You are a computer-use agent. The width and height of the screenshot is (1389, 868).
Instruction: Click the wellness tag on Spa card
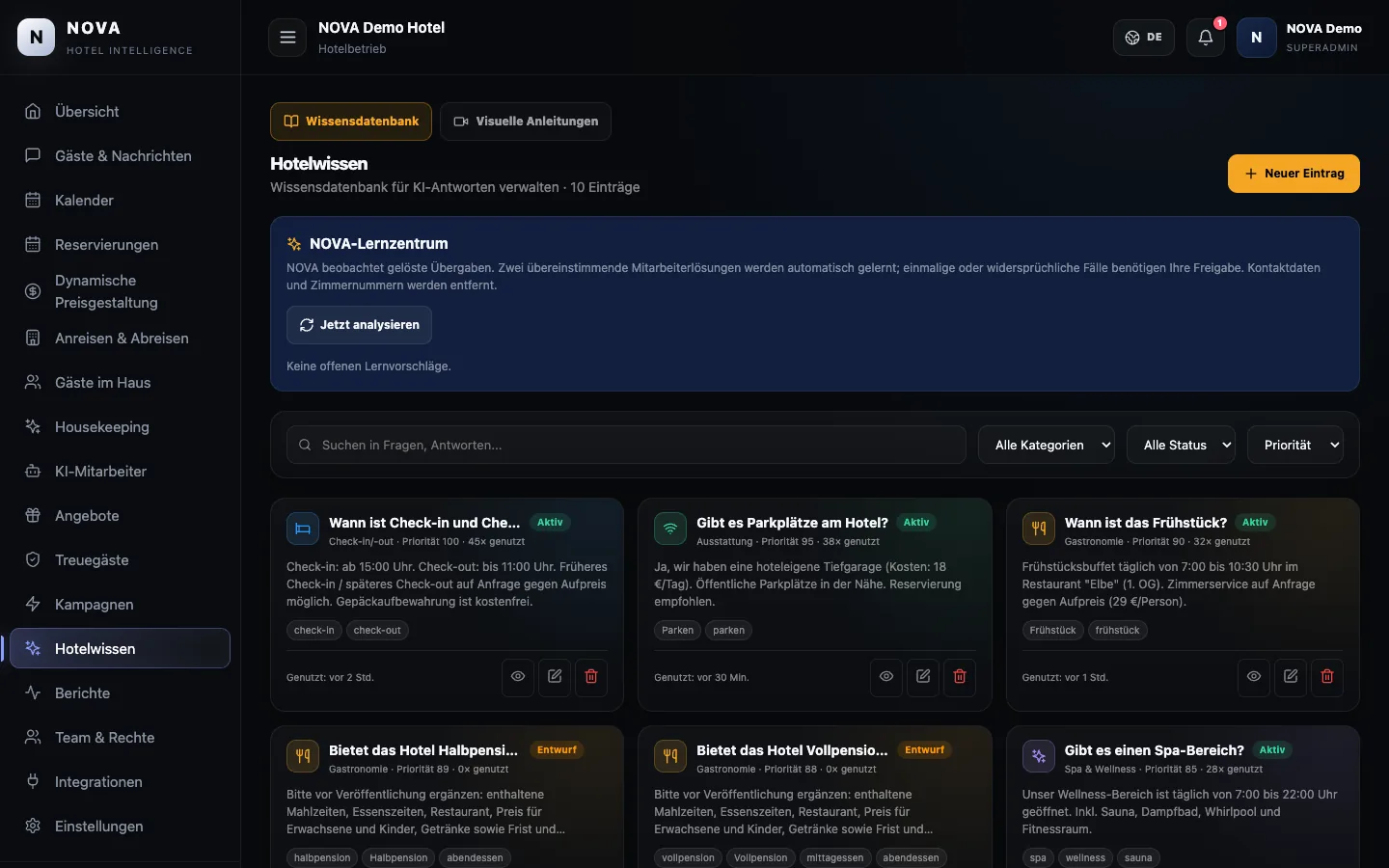[x=1085, y=858]
